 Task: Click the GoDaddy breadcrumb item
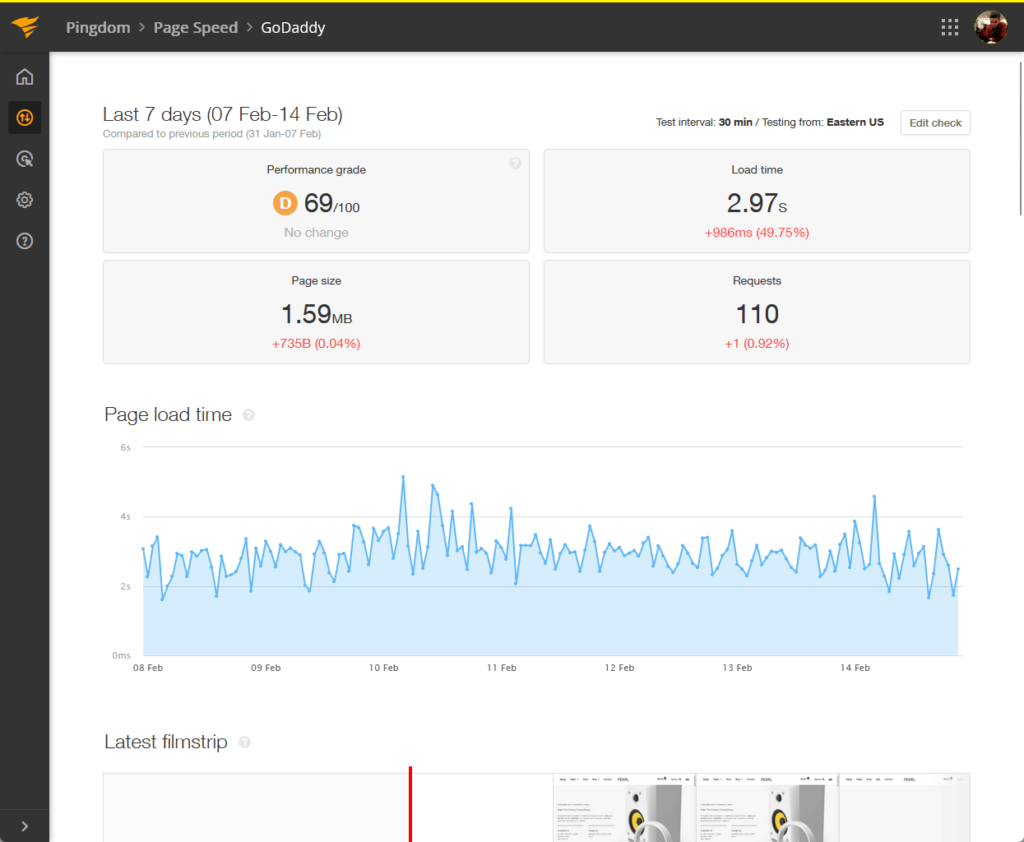(x=293, y=27)
